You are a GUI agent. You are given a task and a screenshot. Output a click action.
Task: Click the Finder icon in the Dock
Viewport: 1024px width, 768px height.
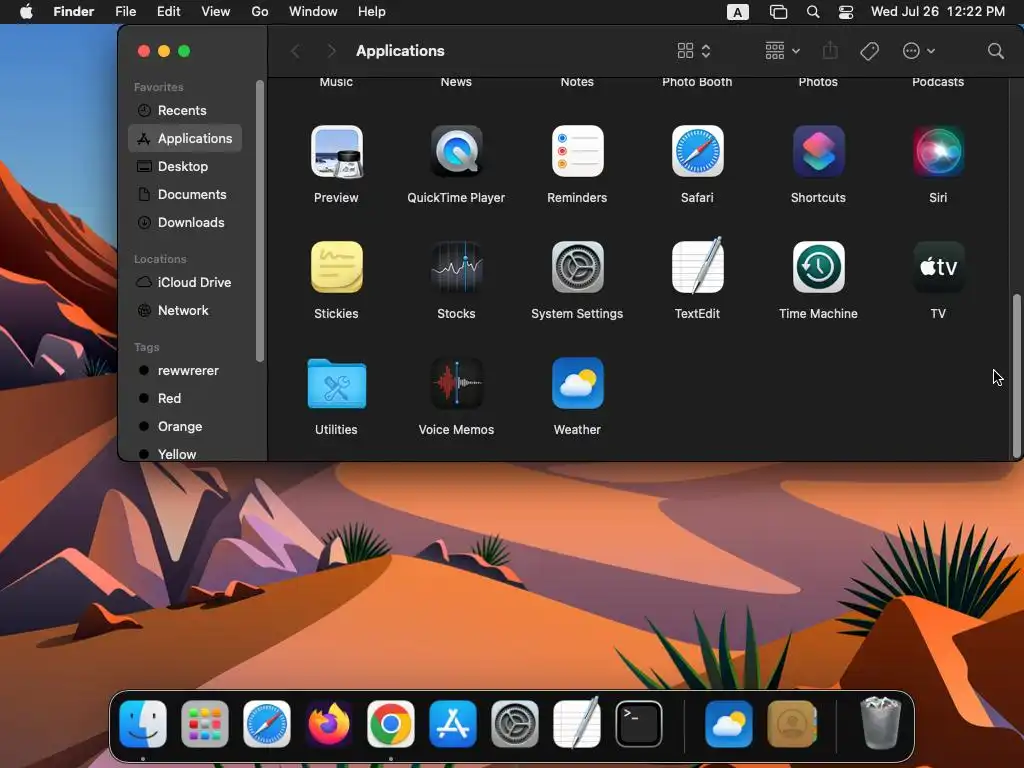143,724
